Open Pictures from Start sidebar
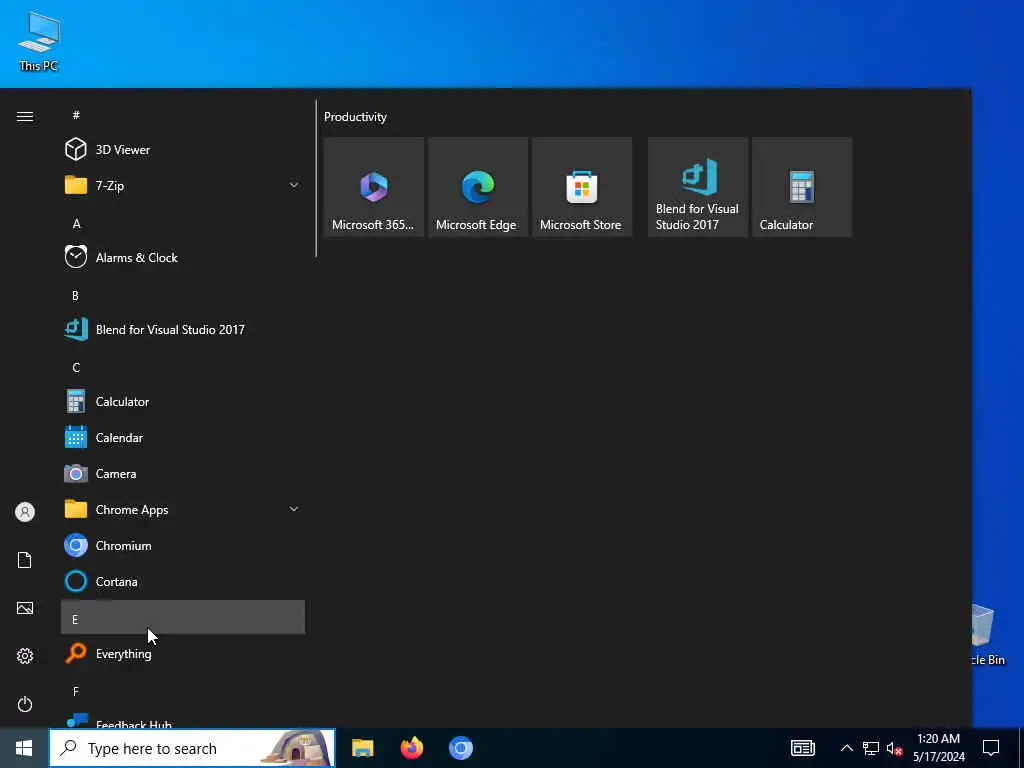 tap(25, 608)
